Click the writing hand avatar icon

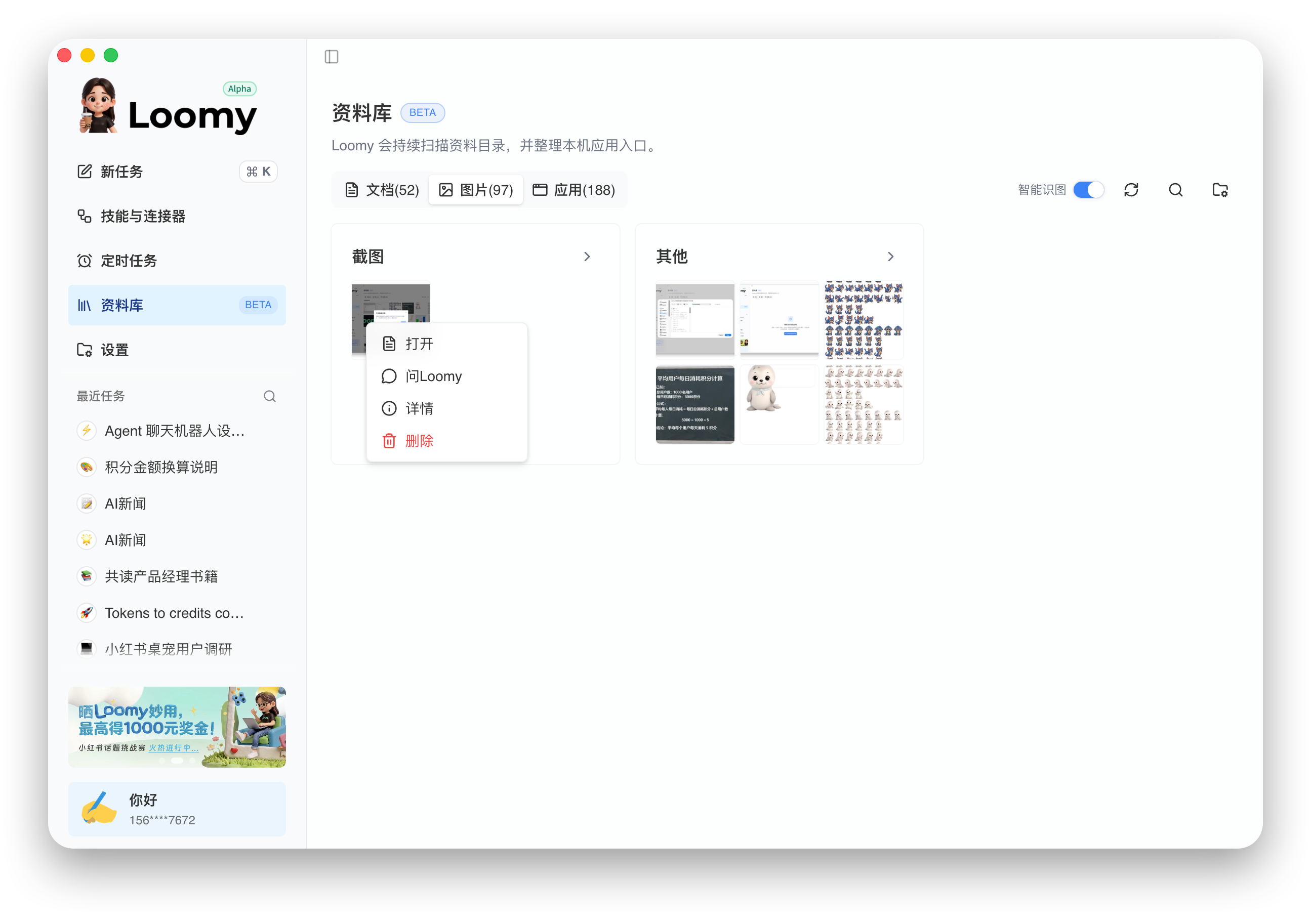[99, 808]
